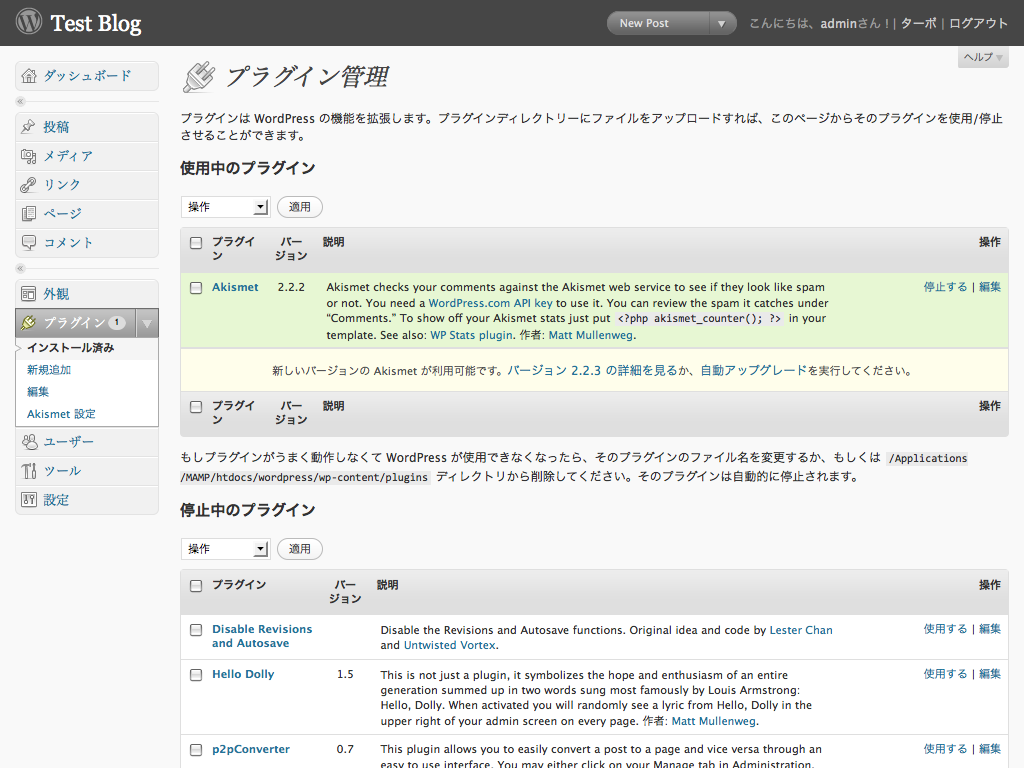Open the ツール menu item
Viewport: 1024px width, 768px height.
coord(87,471)
